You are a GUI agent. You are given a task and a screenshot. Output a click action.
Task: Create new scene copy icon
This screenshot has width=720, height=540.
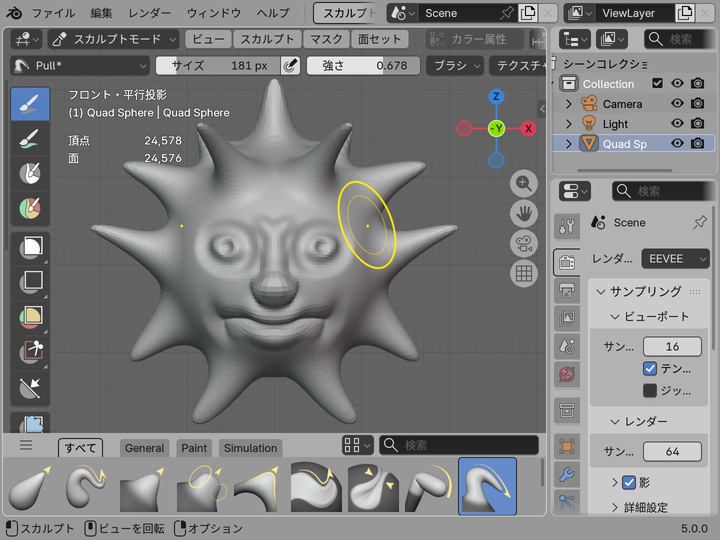point(528,13)
